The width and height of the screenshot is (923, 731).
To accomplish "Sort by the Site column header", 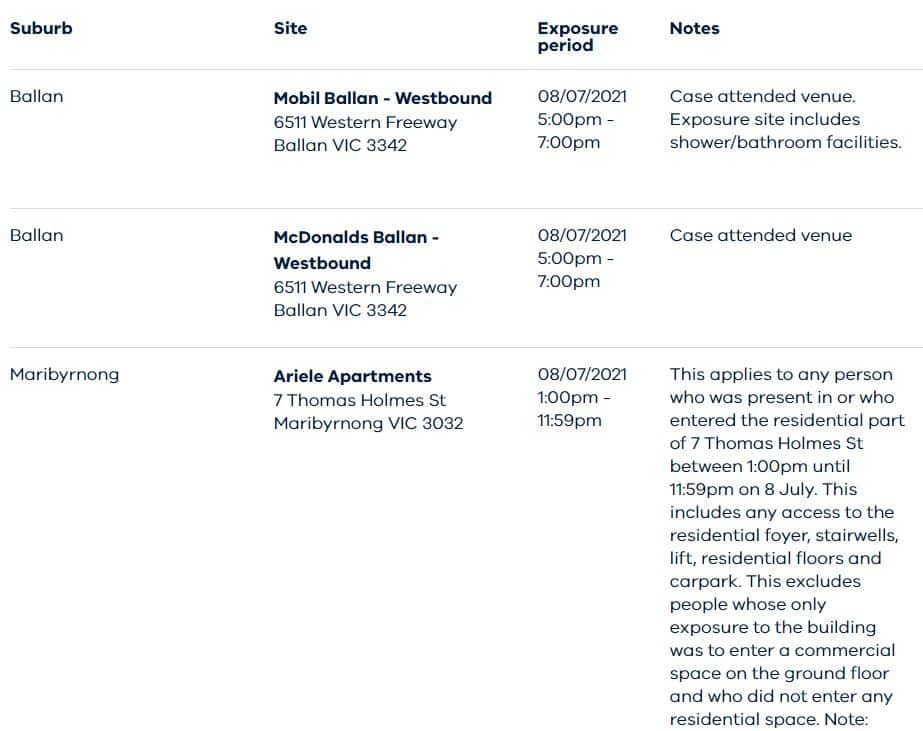I will (290, 28).
